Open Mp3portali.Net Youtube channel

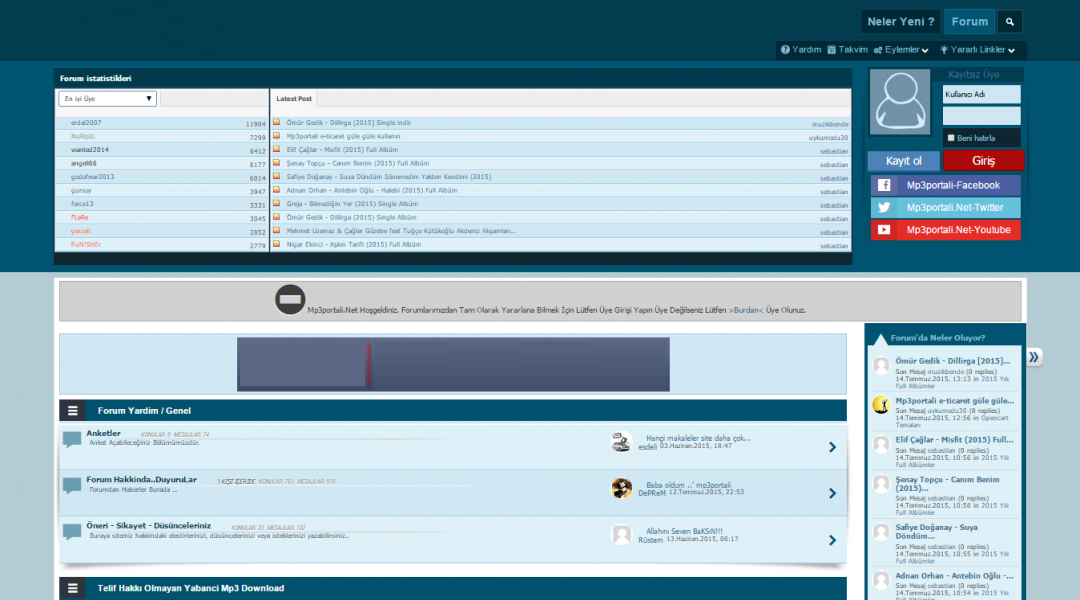945,230
